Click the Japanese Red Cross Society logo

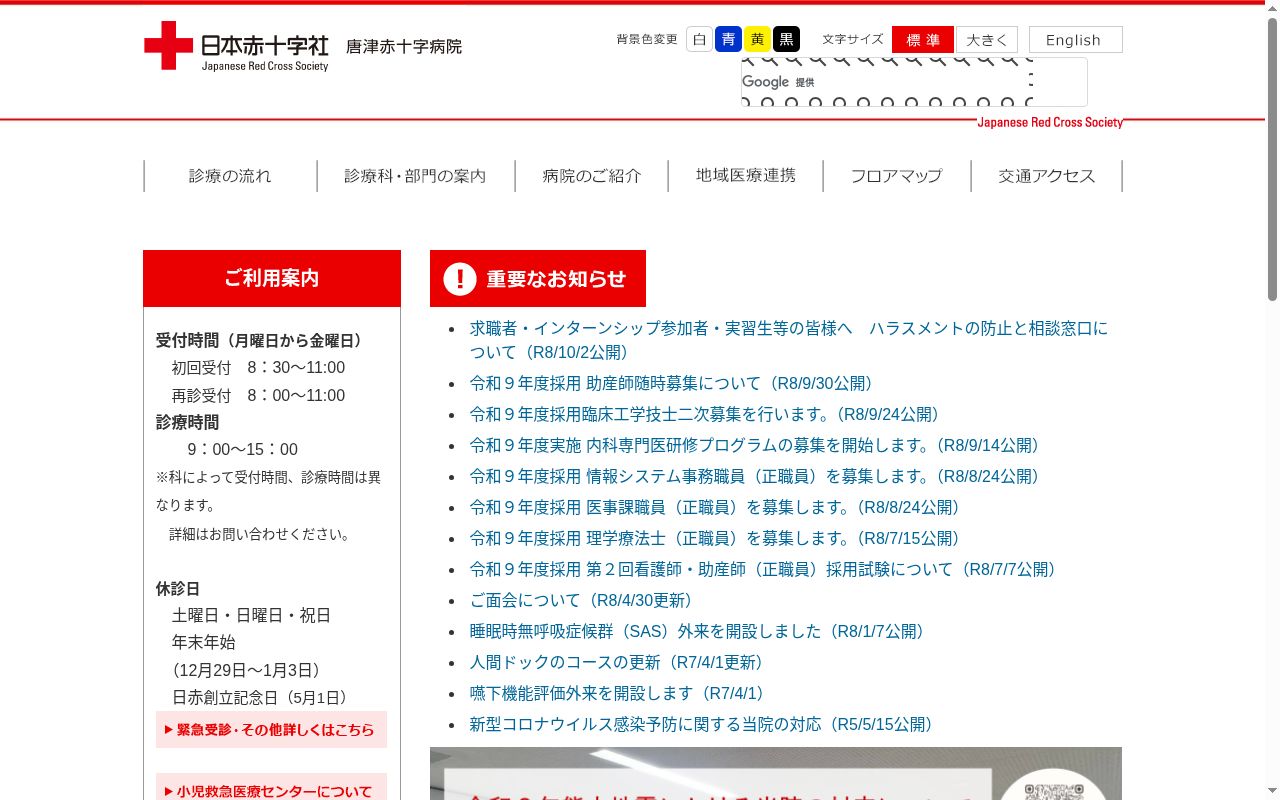[x=237, y=46]
